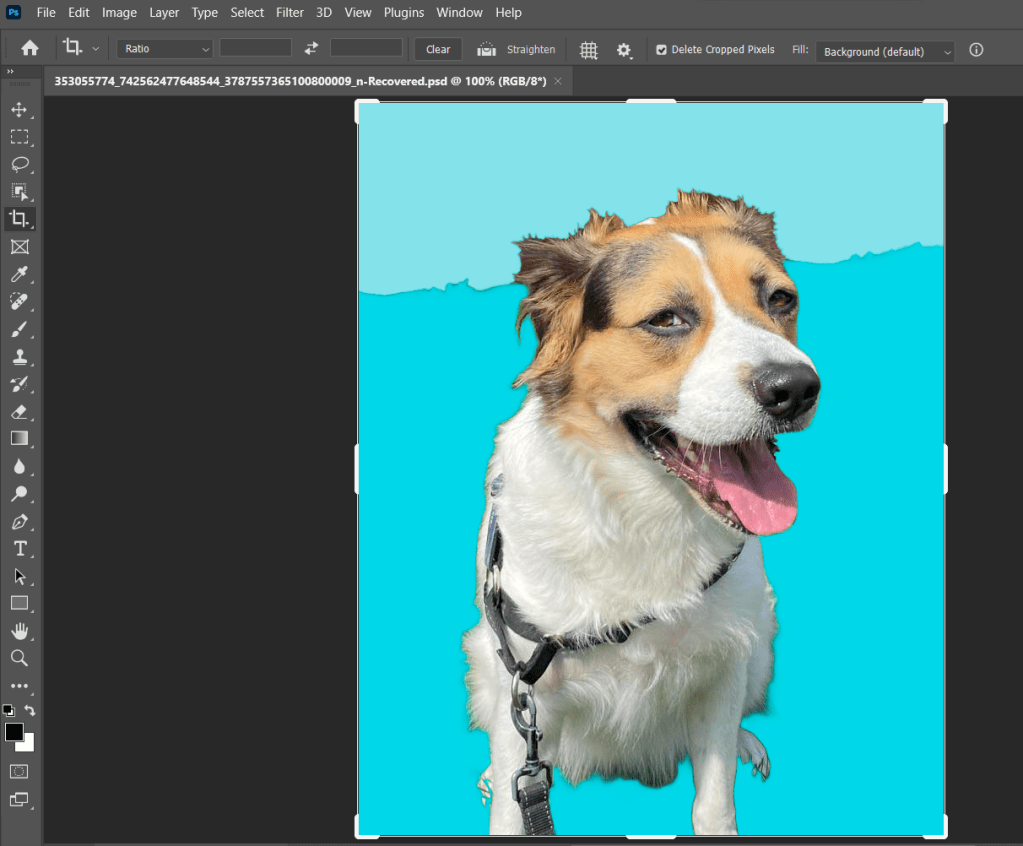This screenshot has height=846, width=1023.
Task: Click the Straighten button
Action: point(518,49)
